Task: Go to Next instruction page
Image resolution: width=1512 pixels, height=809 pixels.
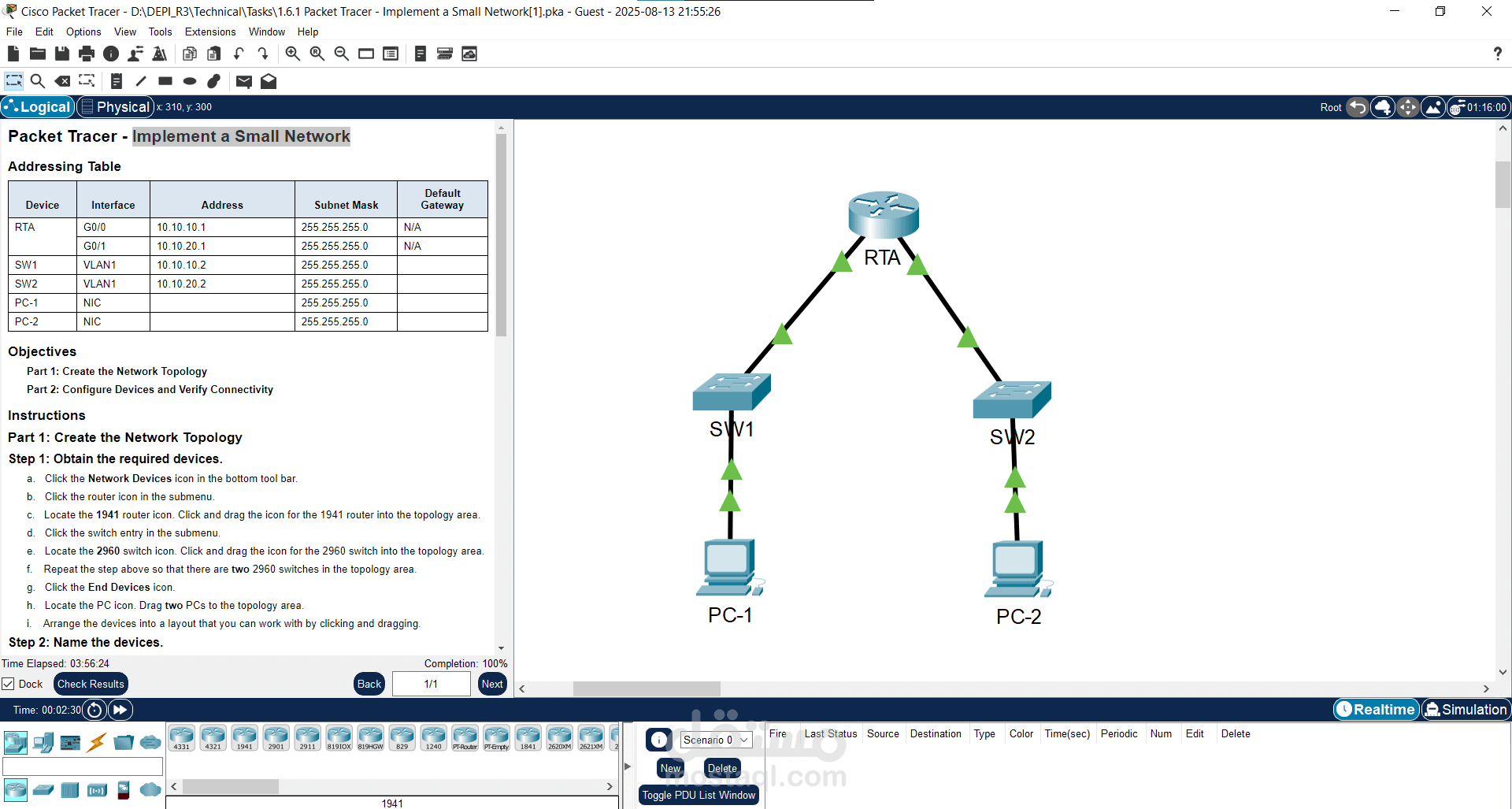Action: 492,684
